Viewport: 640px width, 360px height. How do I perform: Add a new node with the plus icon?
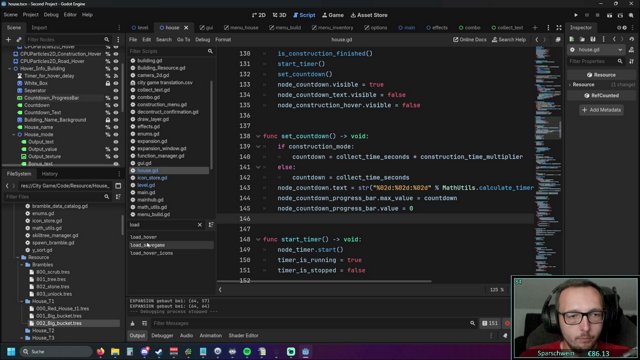[8, 40]
